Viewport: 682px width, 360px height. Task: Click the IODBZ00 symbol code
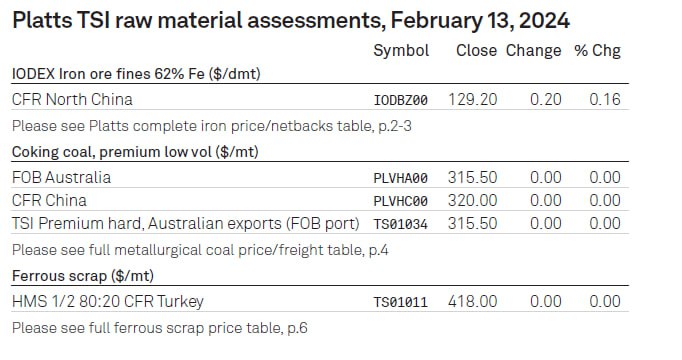401,100
